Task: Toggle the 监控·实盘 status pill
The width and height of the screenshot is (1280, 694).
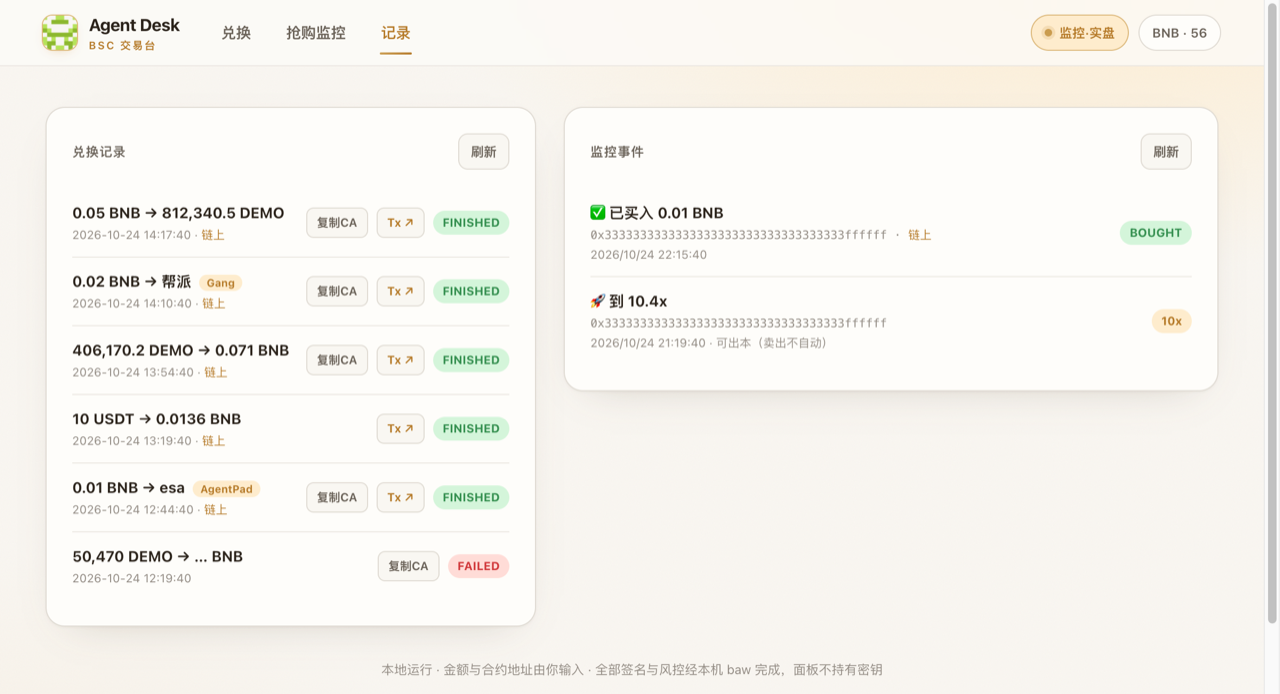Action: click(1080, 33)
